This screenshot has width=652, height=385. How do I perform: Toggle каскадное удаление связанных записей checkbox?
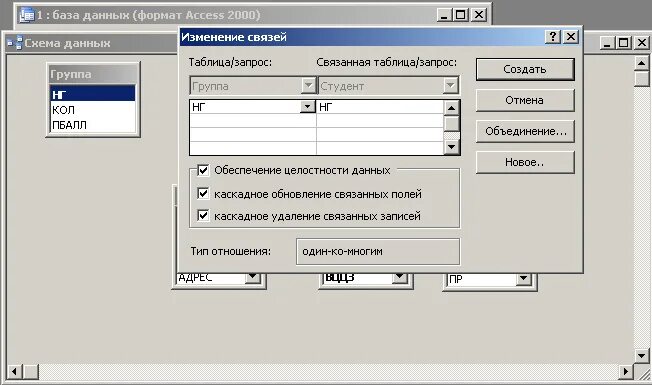tap(203, 215)
